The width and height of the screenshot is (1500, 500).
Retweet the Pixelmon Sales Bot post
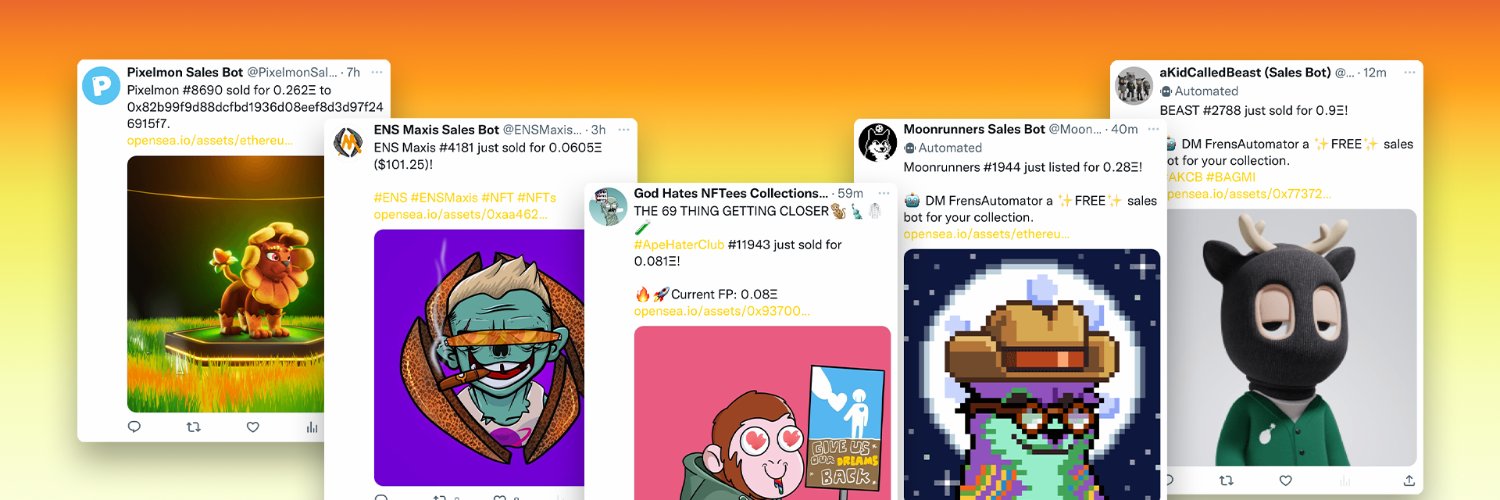click(194, 427)
